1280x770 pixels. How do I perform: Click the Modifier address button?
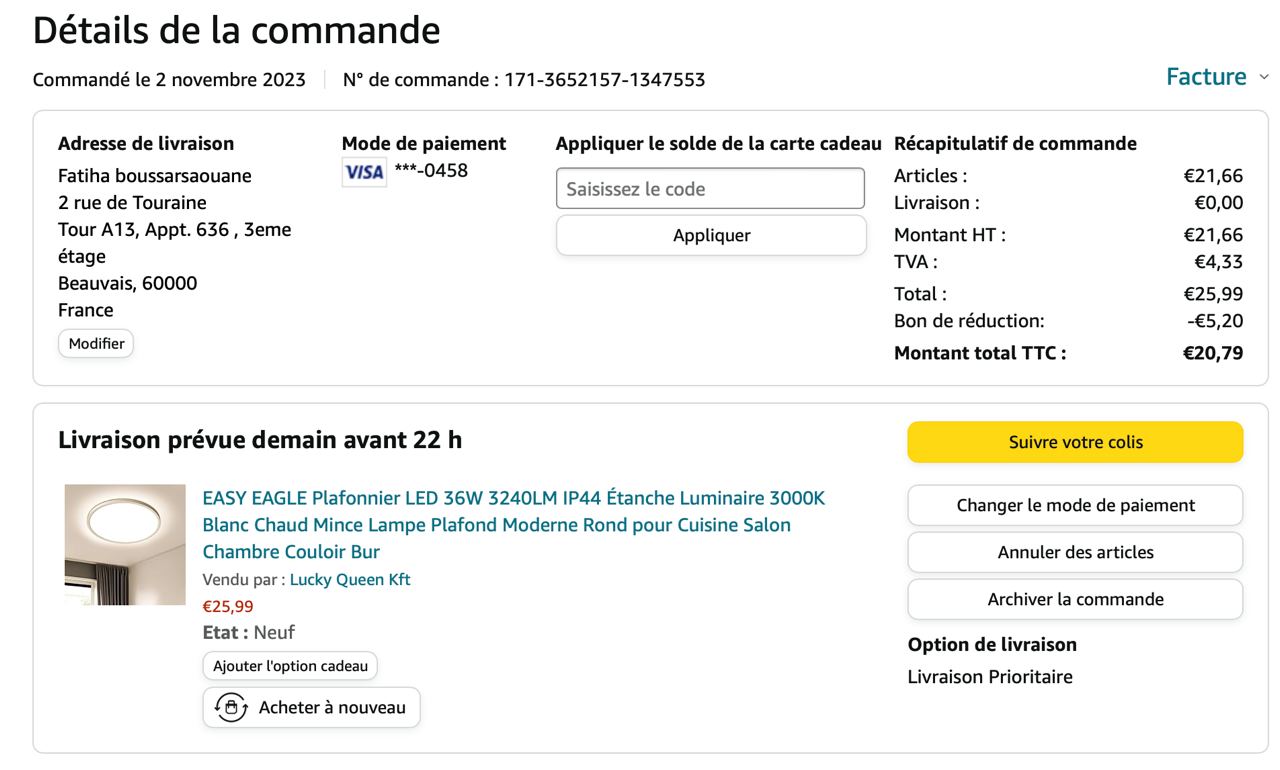[x=96, y=344]
